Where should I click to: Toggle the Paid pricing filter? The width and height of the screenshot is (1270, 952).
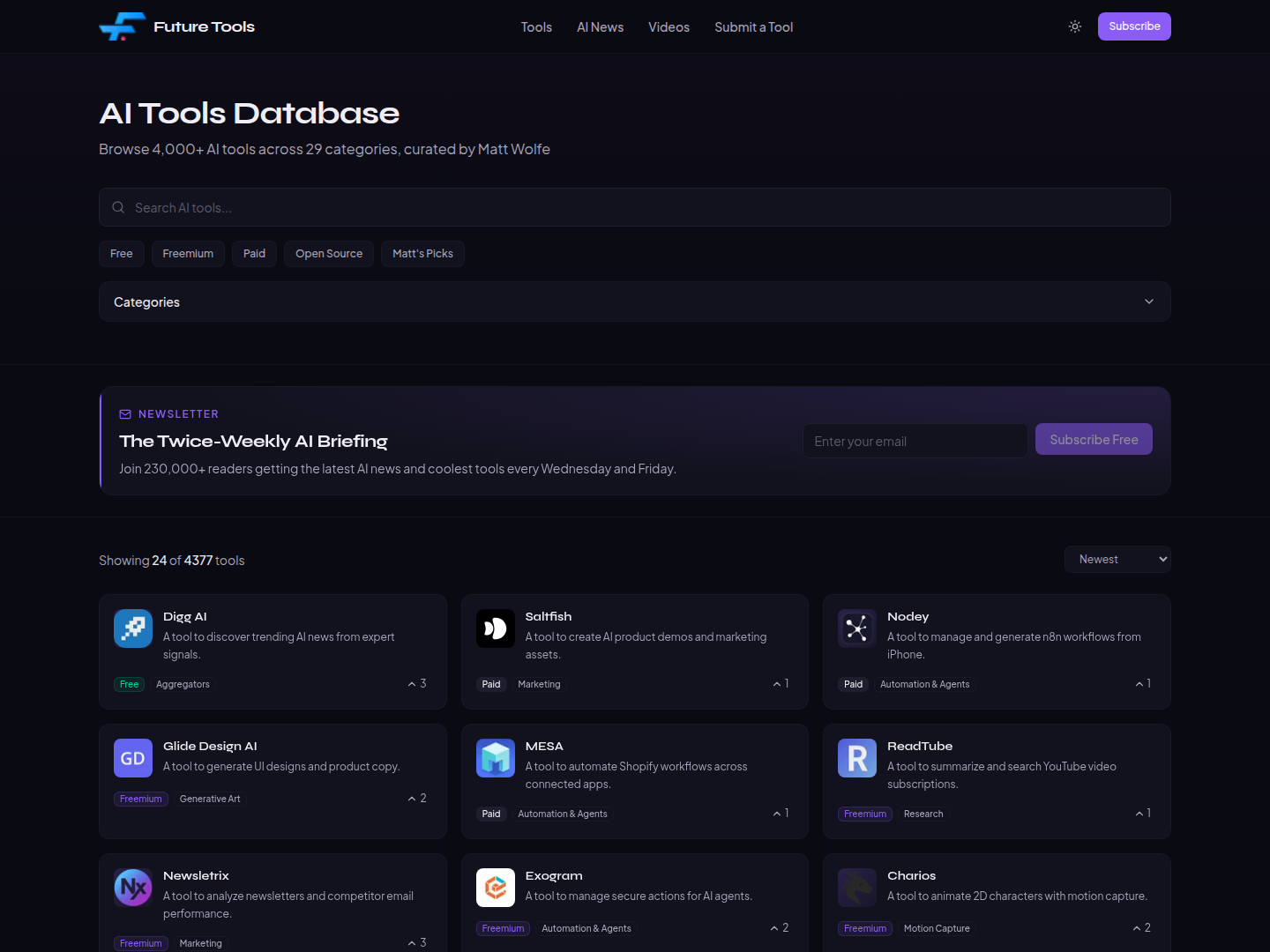pyautogui.click(x=254, y=254)
